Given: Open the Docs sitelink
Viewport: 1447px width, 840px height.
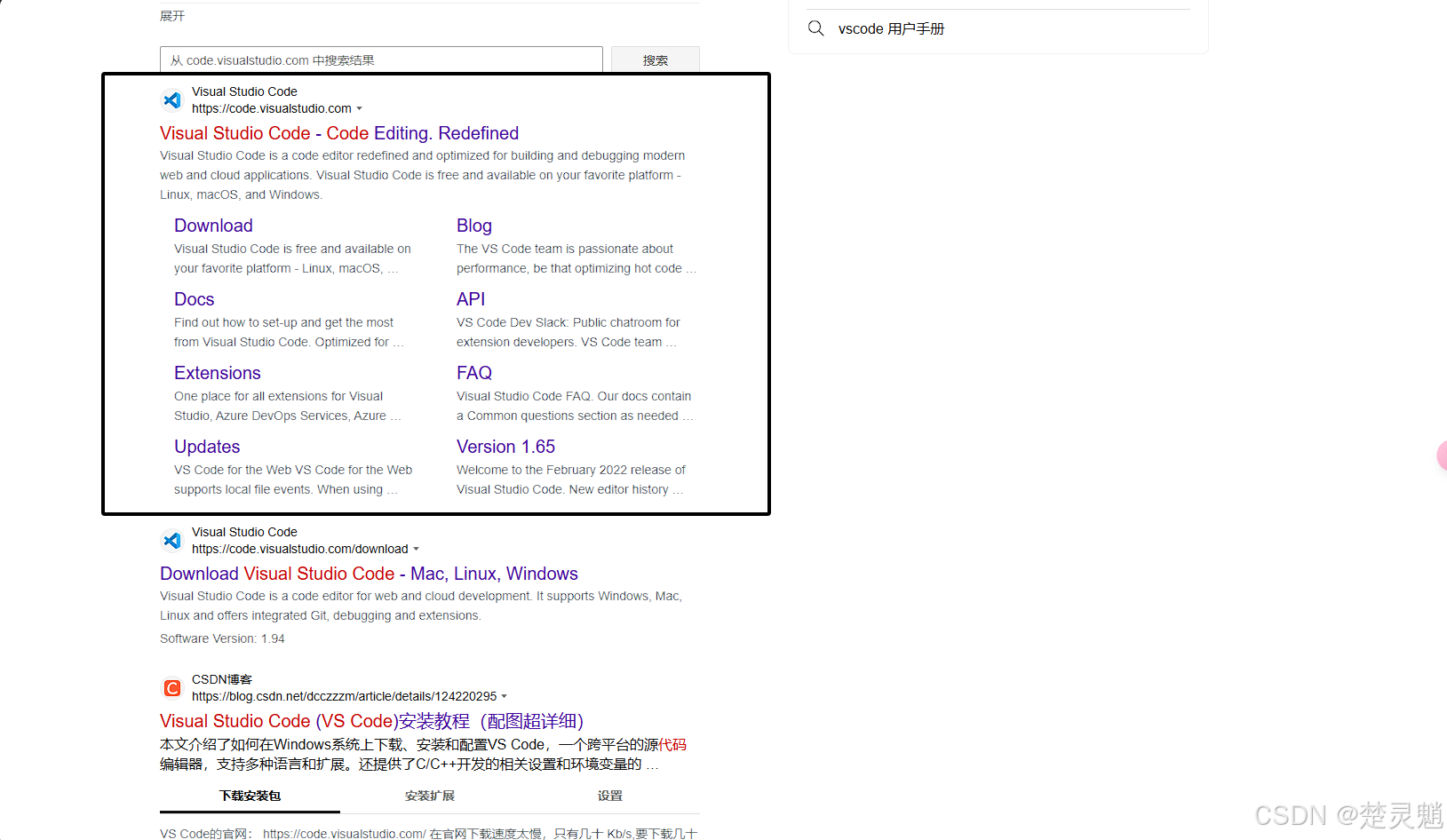Looking at the screenshot, I should 195,299.
